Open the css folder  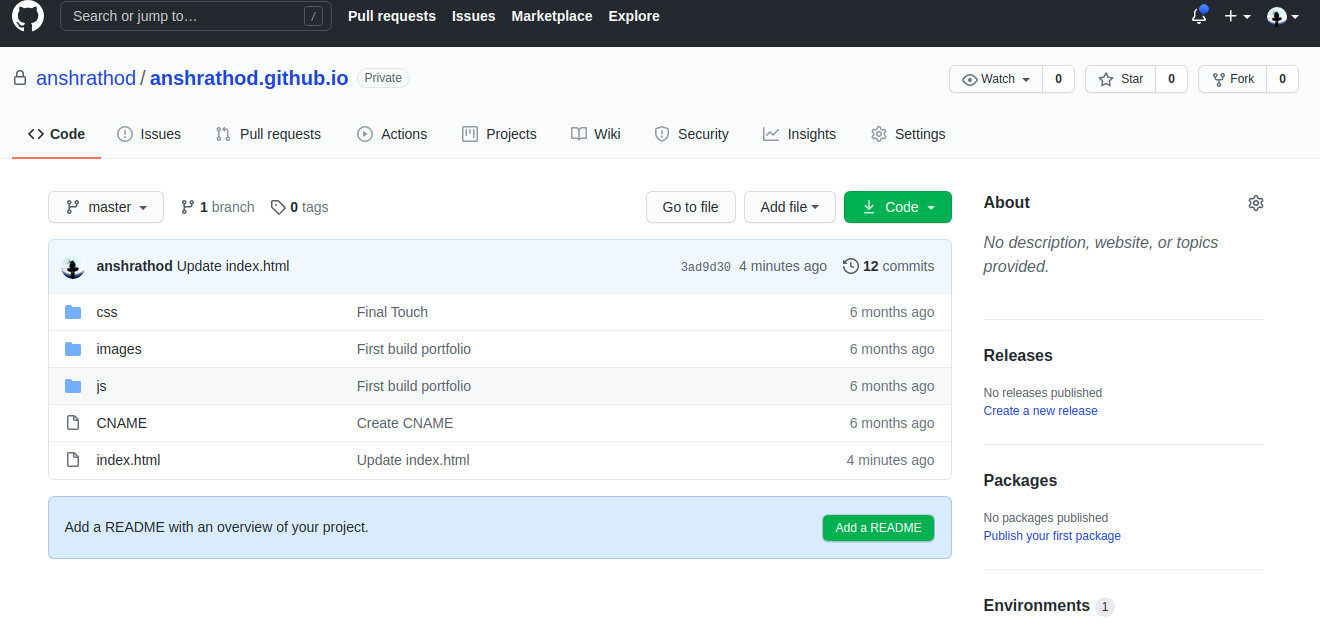(x=107, y=312)
